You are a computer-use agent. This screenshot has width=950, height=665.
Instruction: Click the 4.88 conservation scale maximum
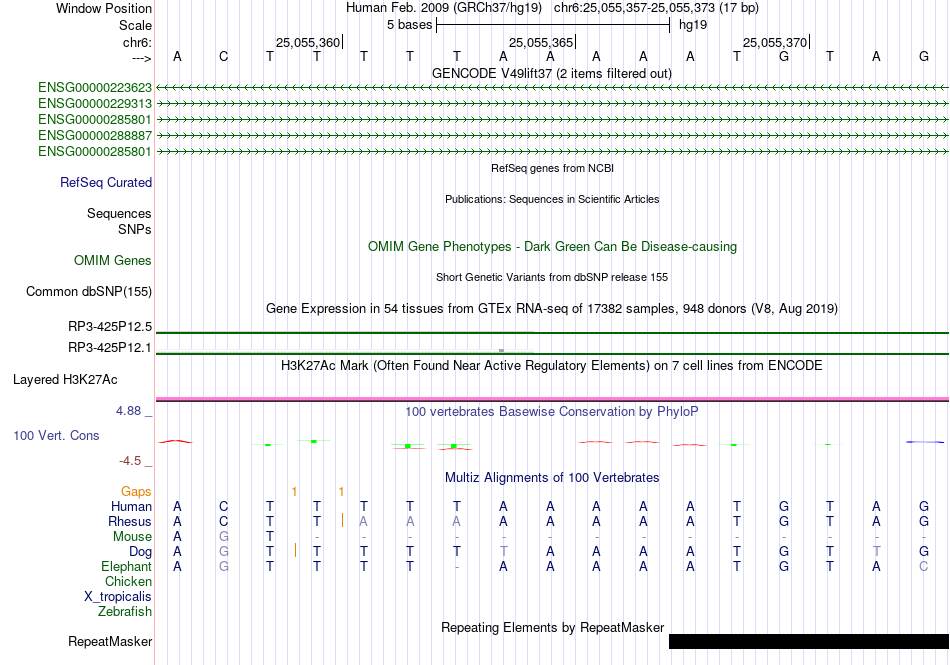(x=128, y=411)
